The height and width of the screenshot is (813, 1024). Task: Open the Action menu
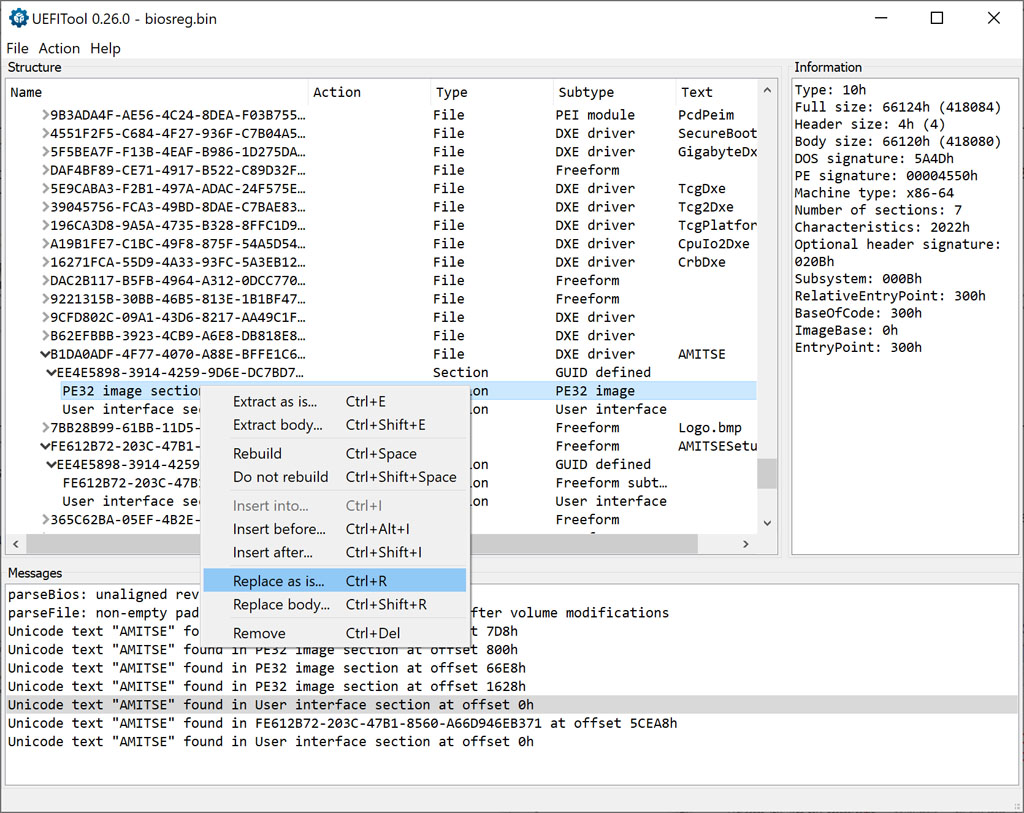tap(59, 48)
